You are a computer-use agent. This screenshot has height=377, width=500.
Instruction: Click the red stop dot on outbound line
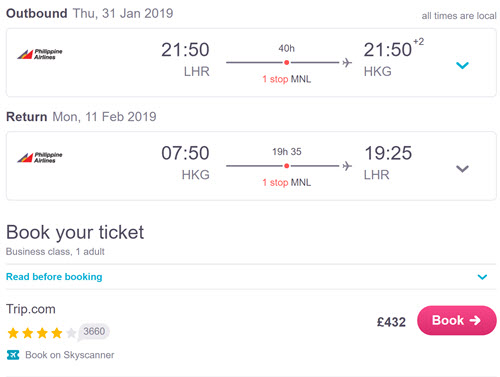[286, 62]
